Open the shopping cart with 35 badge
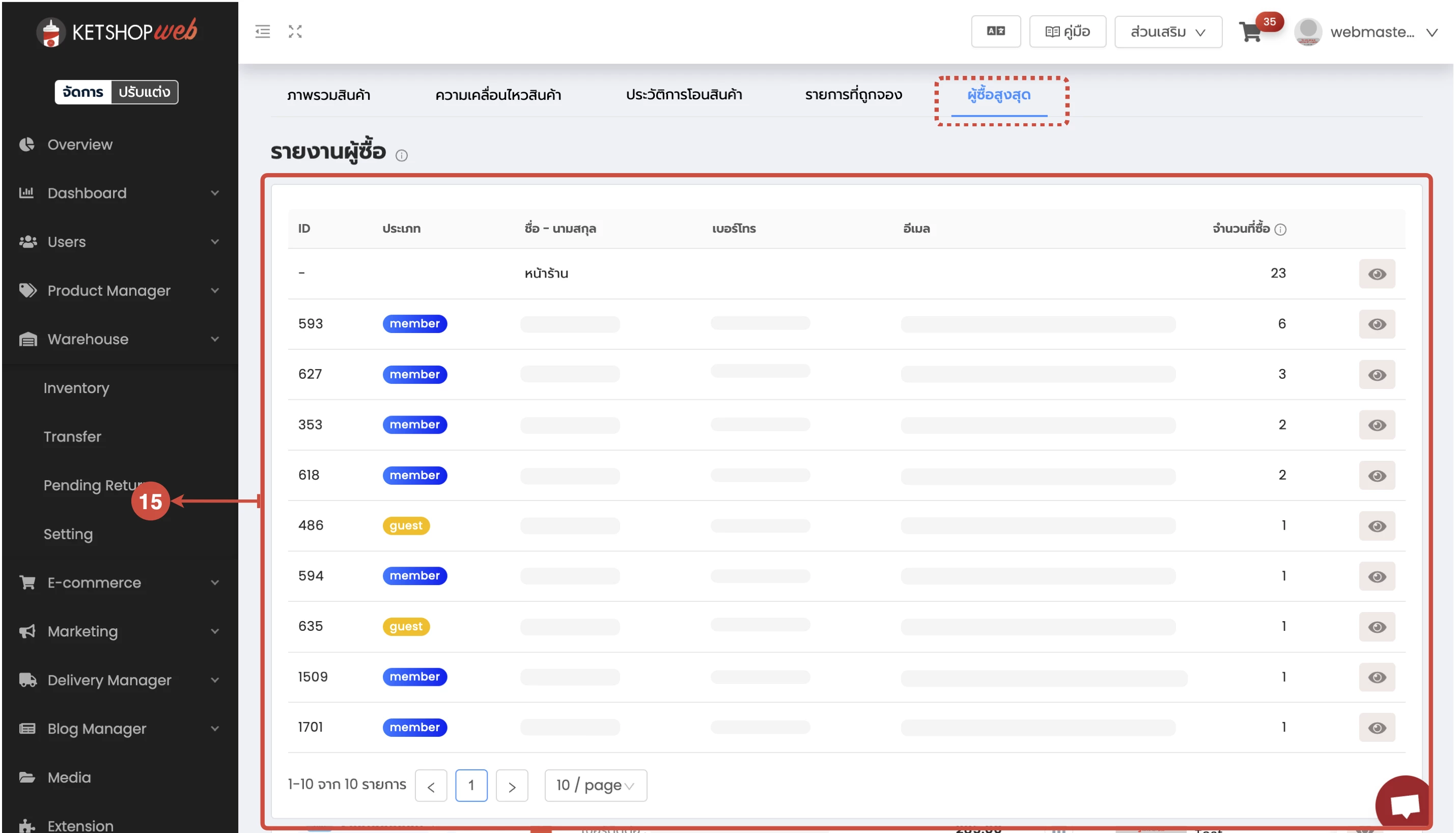This screenshot has width=1456, height=833. pyautogui.click(x=1251, y=33)
